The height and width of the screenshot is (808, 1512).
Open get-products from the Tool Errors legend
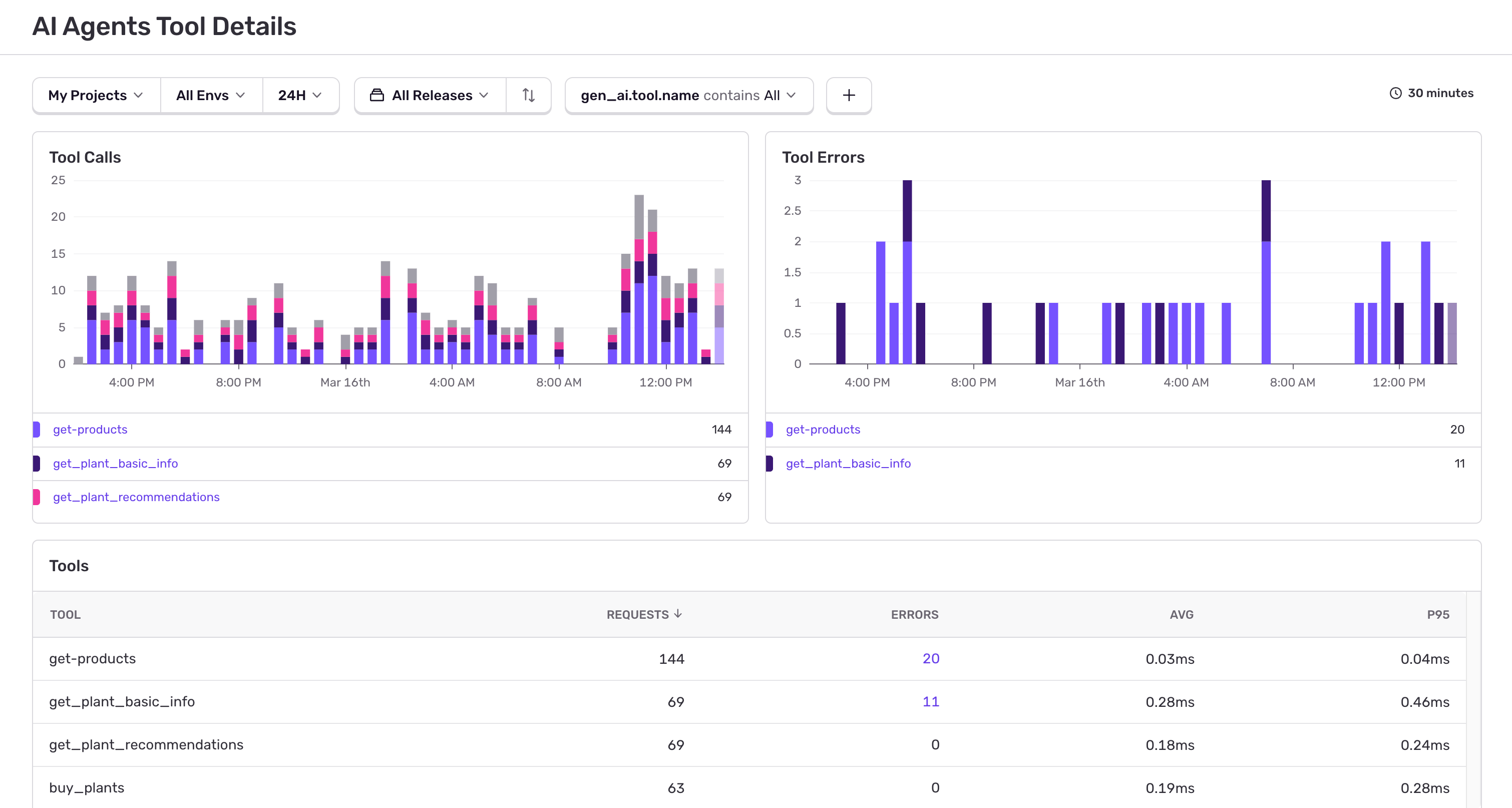click(823, 429)
